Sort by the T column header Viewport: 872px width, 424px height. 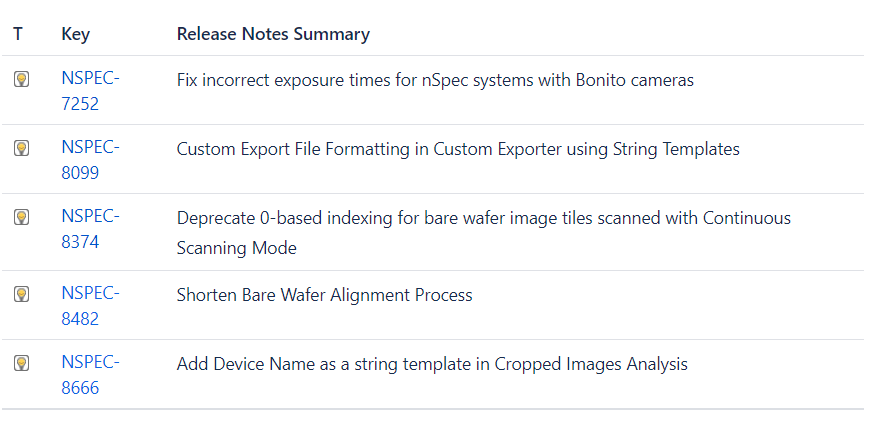tap(18, 34)
